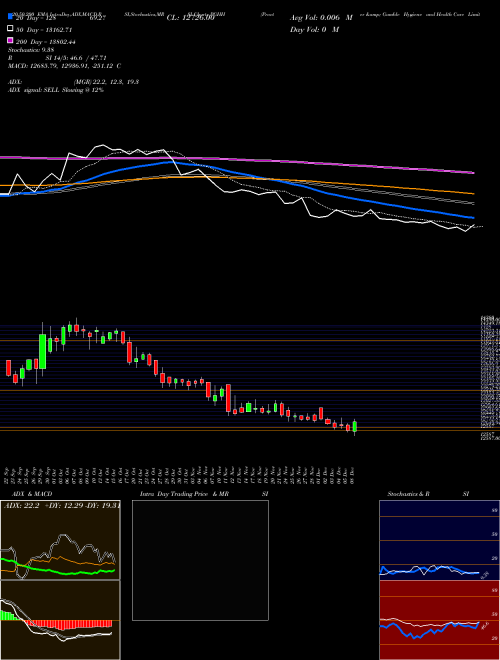Click the 'SI 14/5: 46.6 / 47.71' value
This screenshot has height=660, width=500.
click(76, 58)
